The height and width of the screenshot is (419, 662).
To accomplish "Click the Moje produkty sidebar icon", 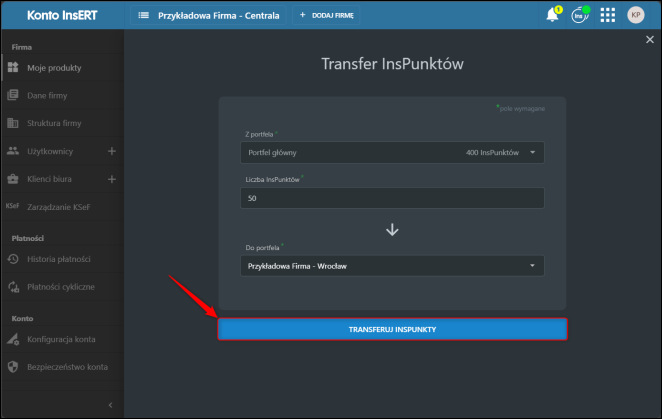I will click(x=13, y=67).
